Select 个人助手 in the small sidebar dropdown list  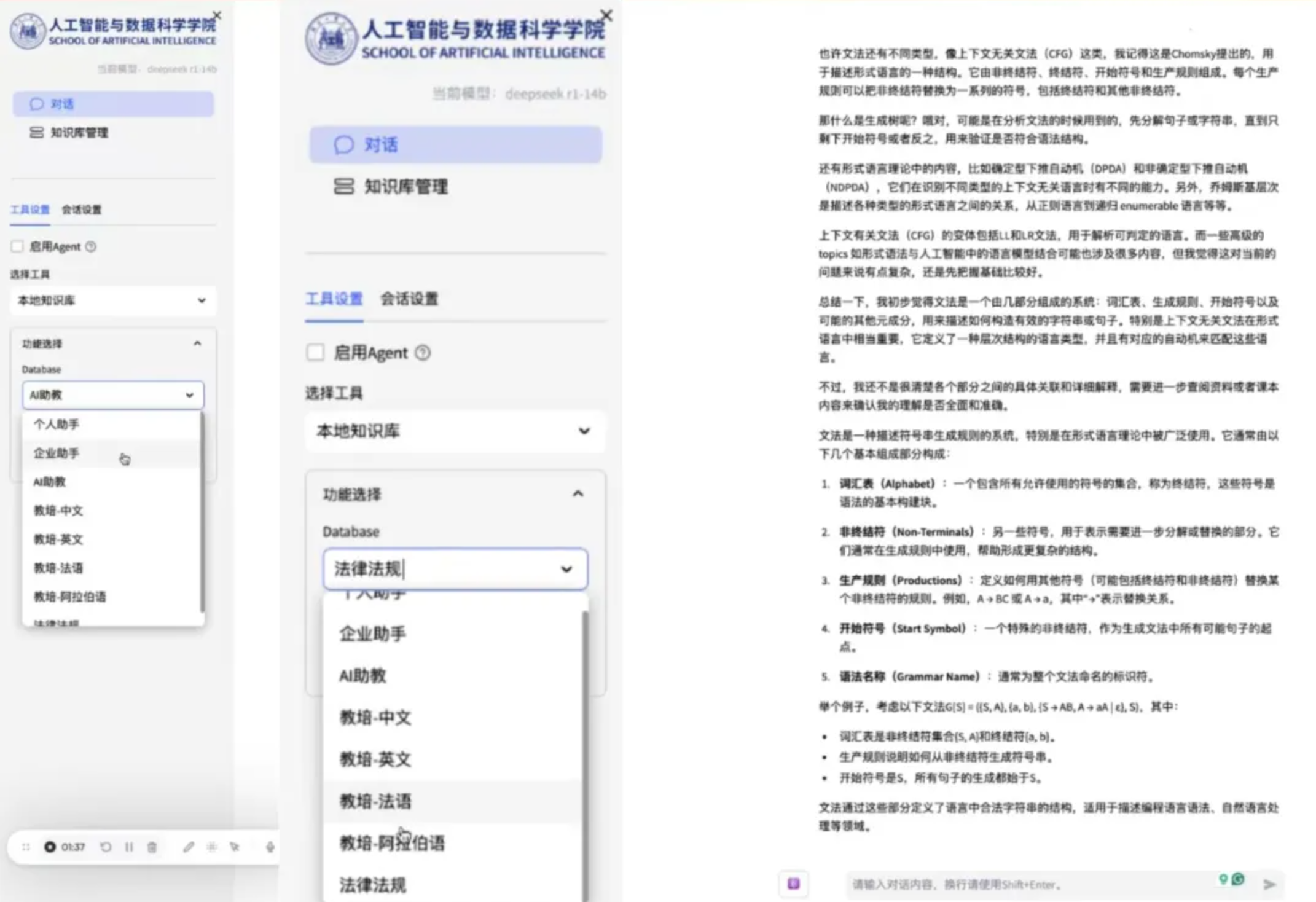point(111,424)
